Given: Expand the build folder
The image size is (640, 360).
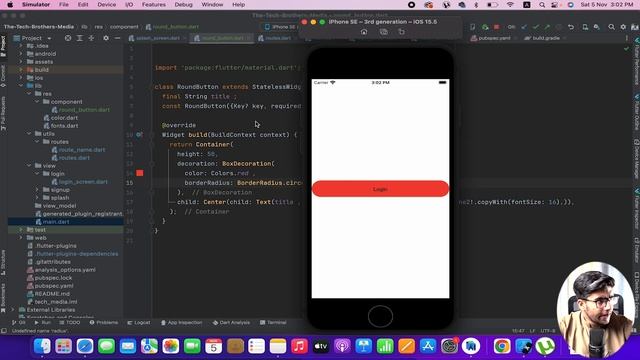Looking at the screenshot, I should tap(21, 70).
